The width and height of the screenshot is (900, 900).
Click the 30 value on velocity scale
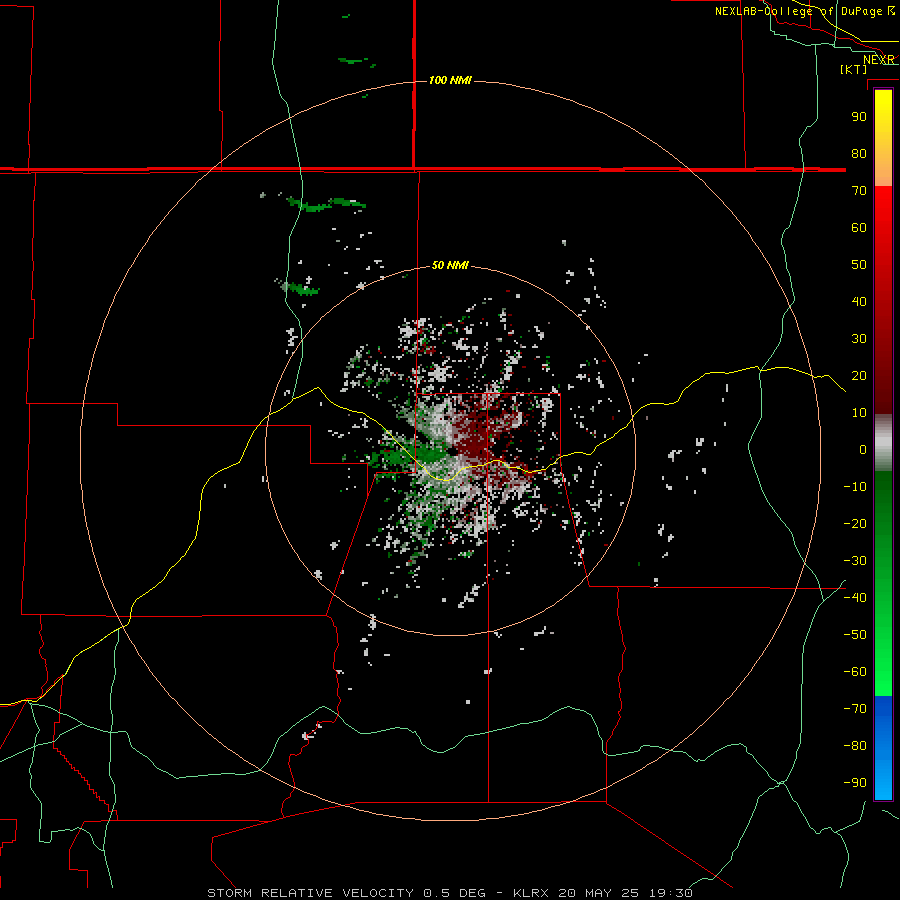(x=859, y=339)
